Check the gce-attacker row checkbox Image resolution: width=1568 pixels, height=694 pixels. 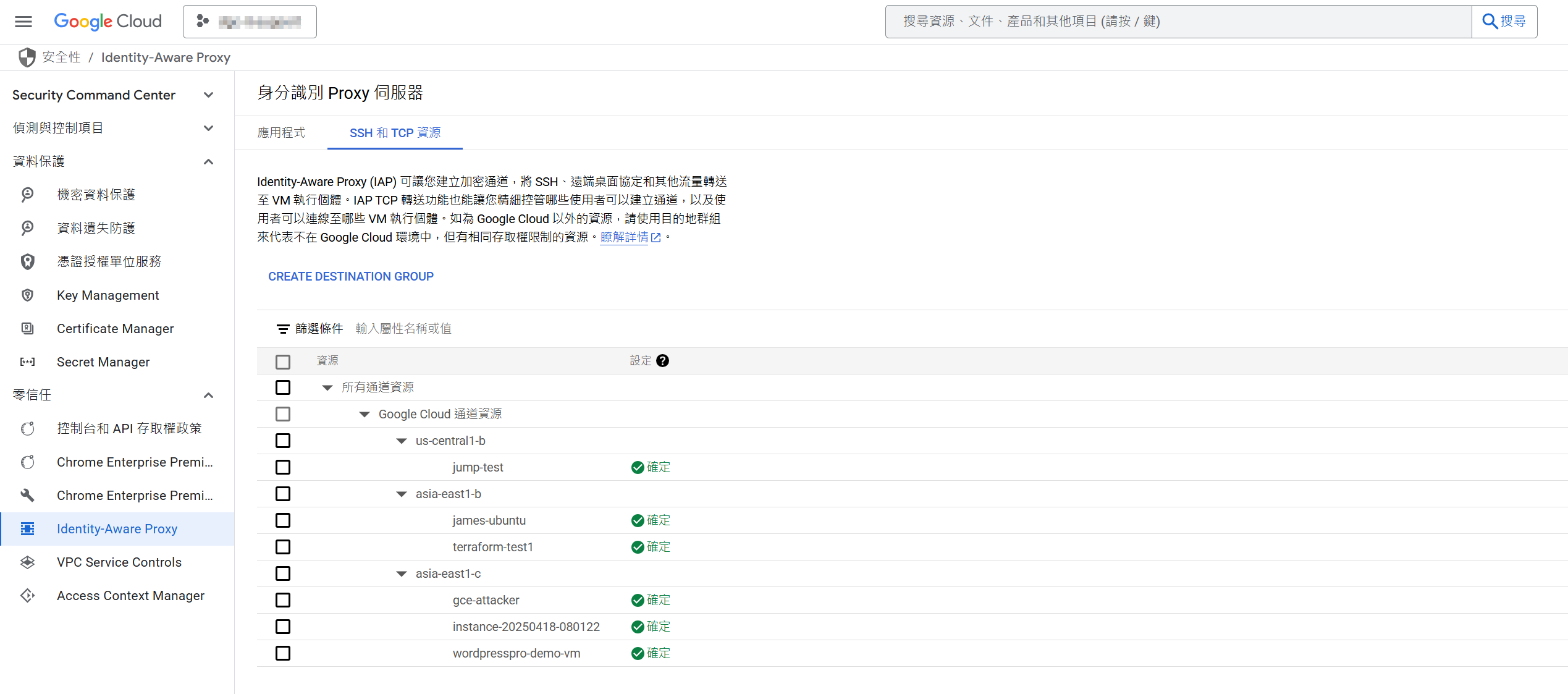coord(283,600)
